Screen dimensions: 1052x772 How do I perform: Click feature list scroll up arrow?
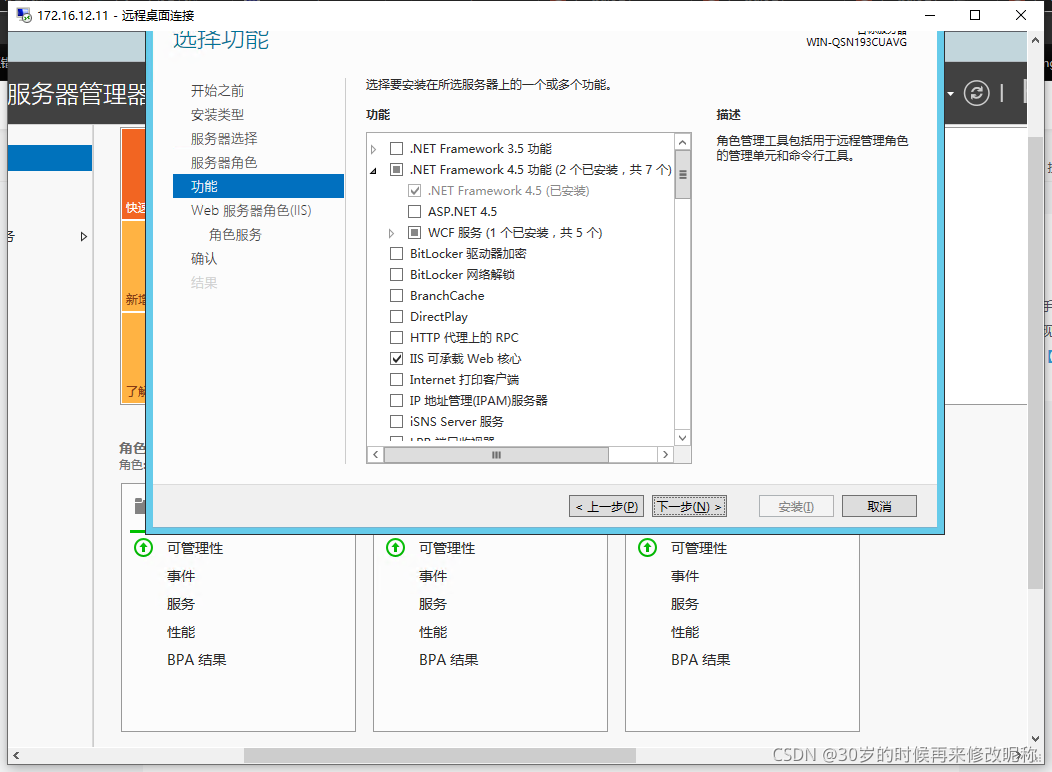[682, 142]
